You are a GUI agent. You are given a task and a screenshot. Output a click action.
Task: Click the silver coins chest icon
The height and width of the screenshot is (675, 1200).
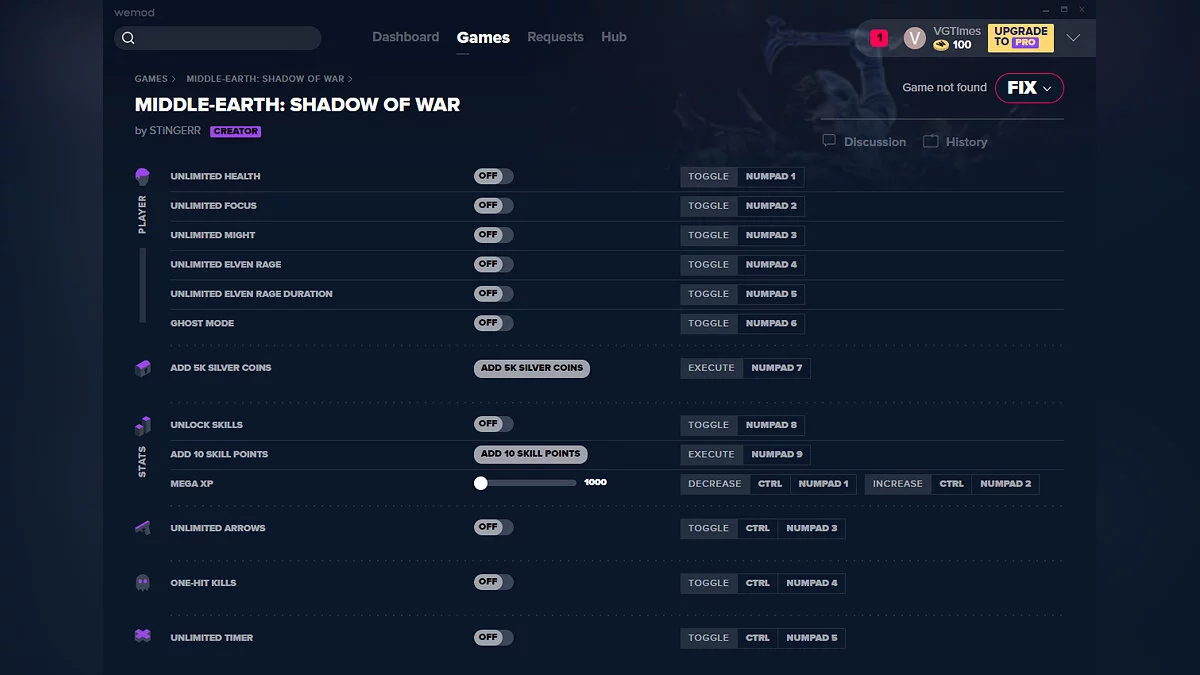click(142, 368)
